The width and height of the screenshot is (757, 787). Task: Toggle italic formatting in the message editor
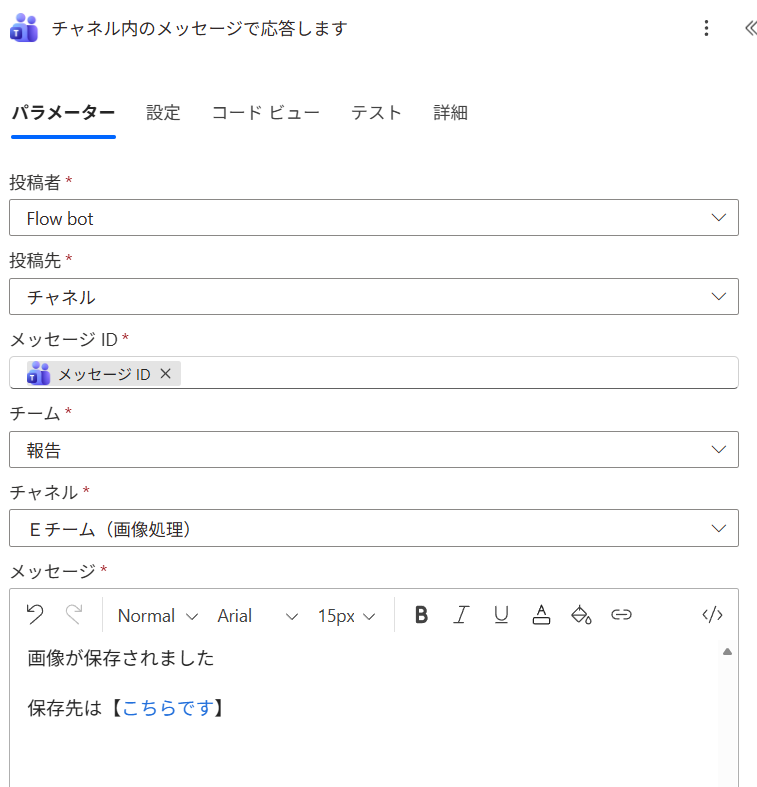coord(461,614)
